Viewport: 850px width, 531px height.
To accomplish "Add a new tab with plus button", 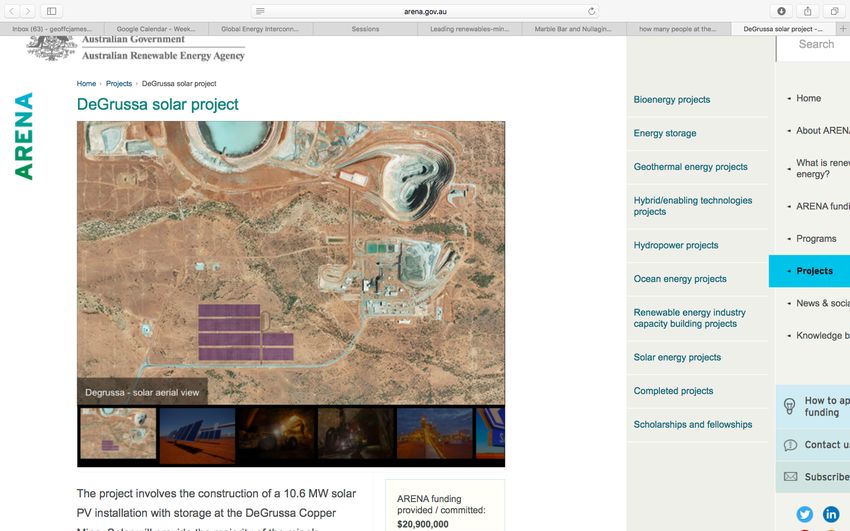I will [843, 29].
